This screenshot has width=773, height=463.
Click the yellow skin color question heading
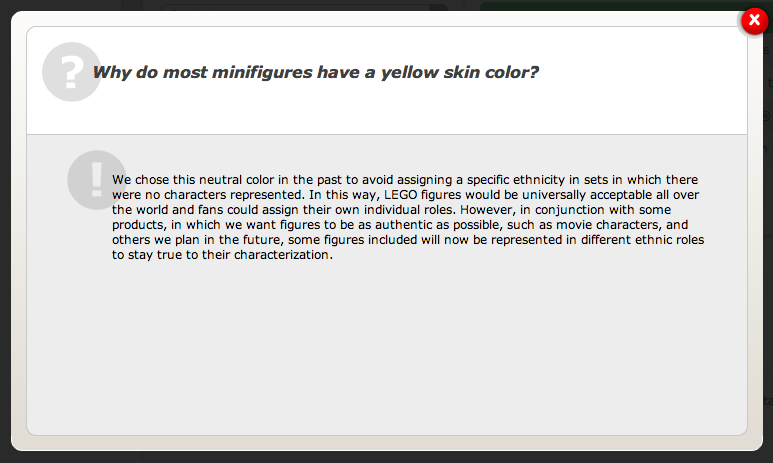tap(315, 72)
